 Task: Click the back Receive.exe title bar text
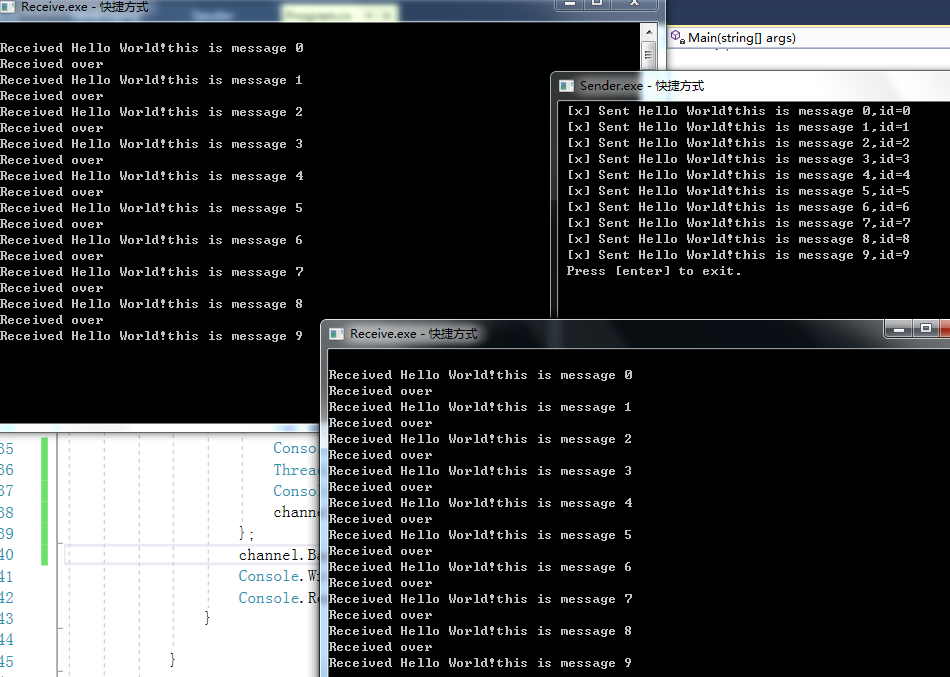point(85,7)
